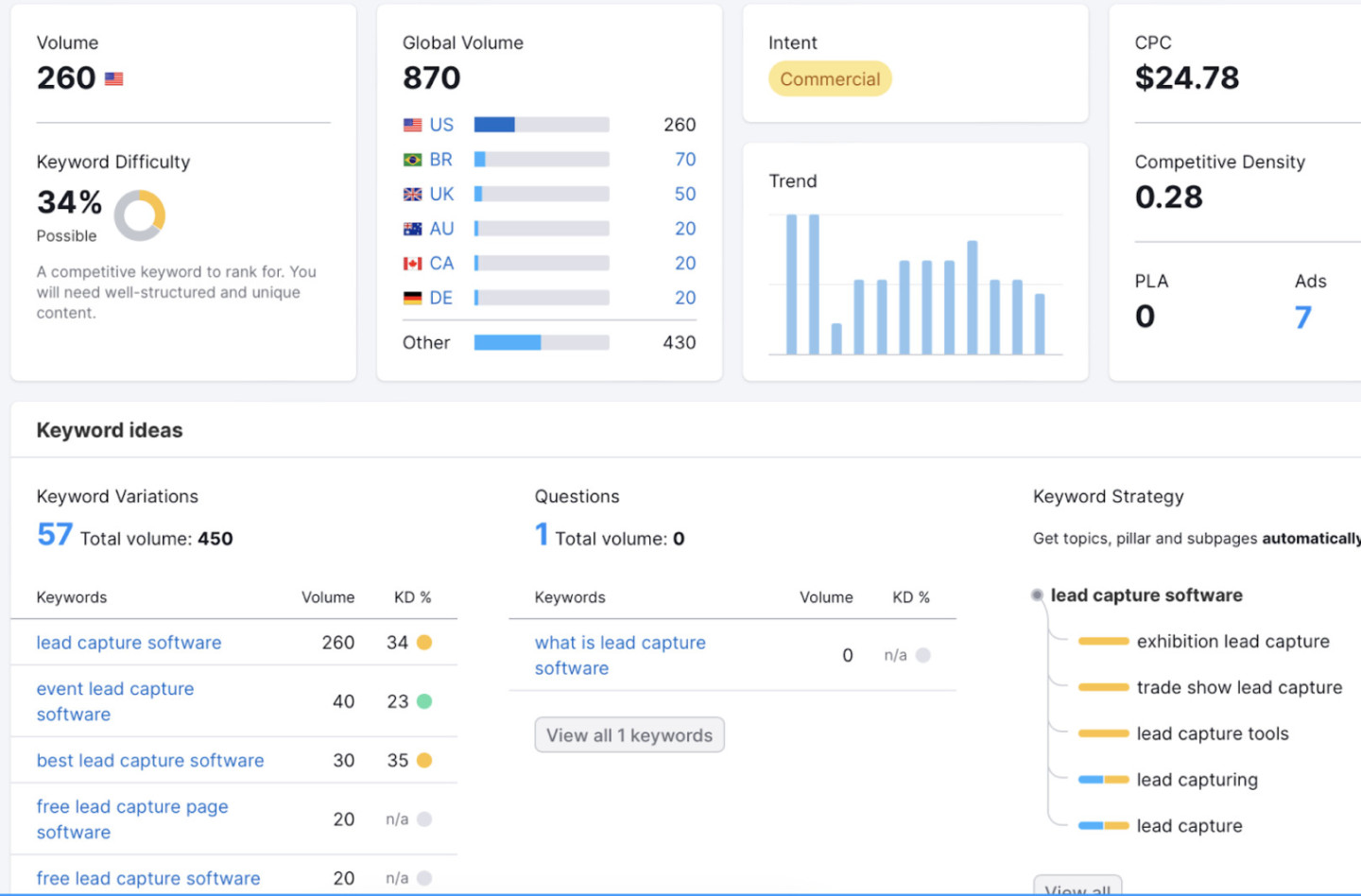Open keyword 'free lead capture software'

(x=148, y=878)
